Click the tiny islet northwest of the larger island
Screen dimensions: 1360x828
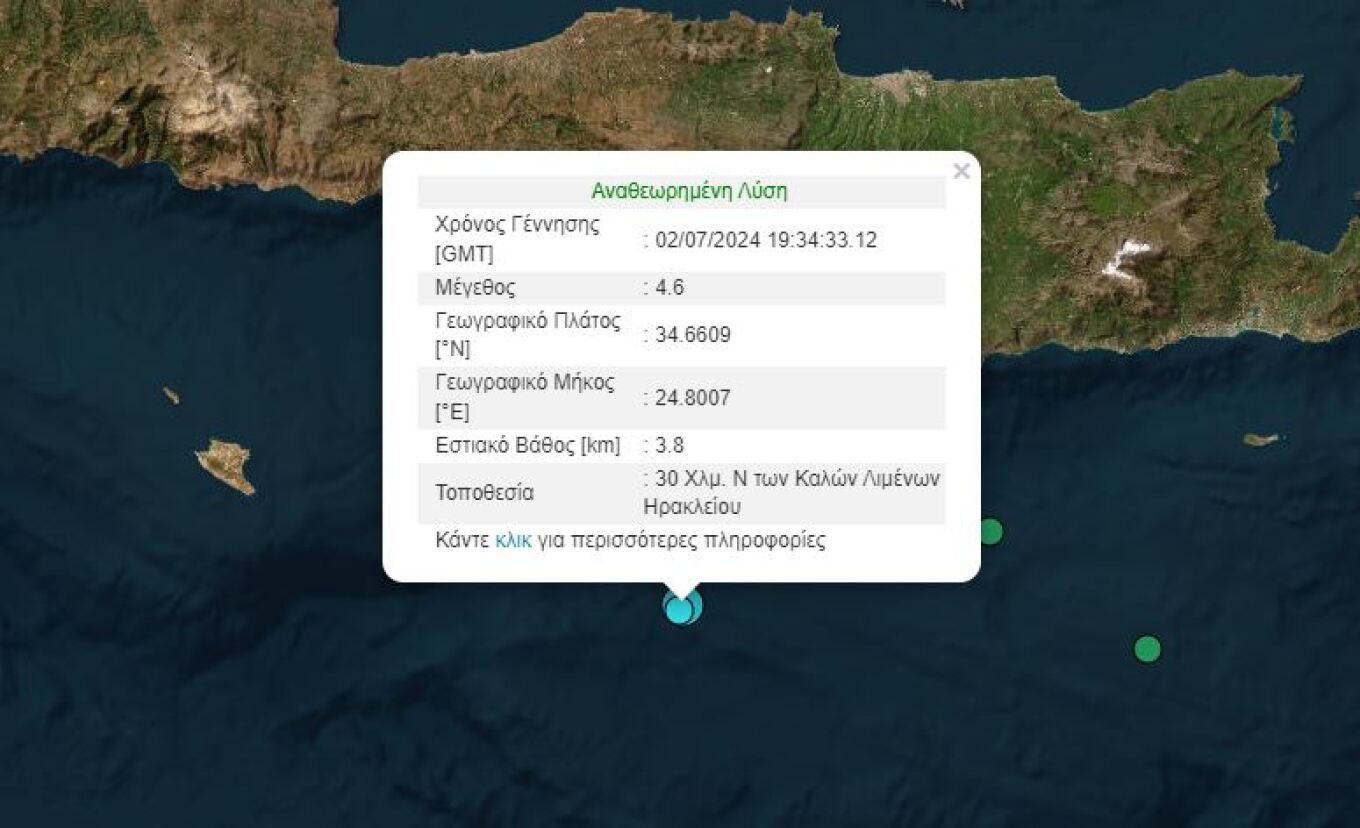pos(171,396)
